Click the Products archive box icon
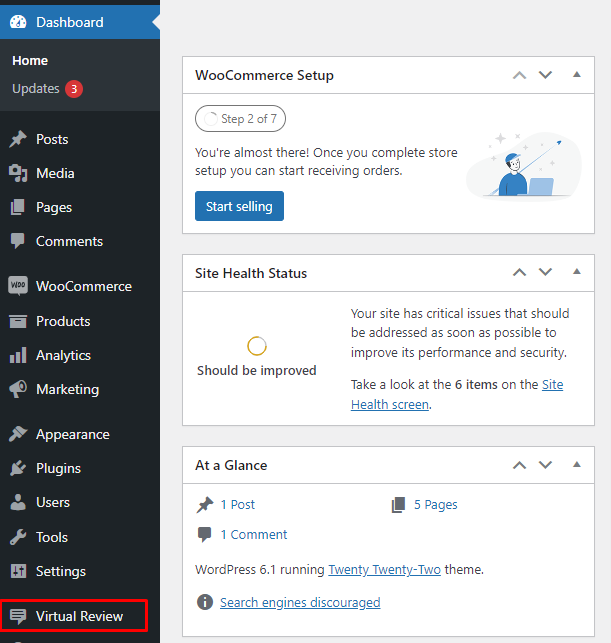Image resolution: width=611 pixels, height=643 pixels. [x=18, y=321]
